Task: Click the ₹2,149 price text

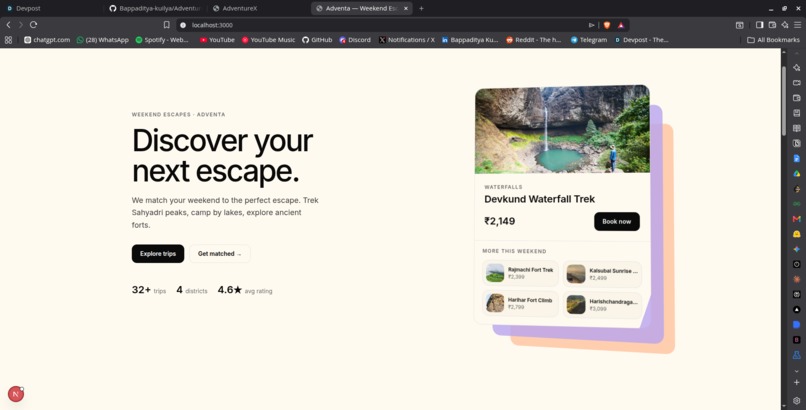Action: (x=500, y=221)
